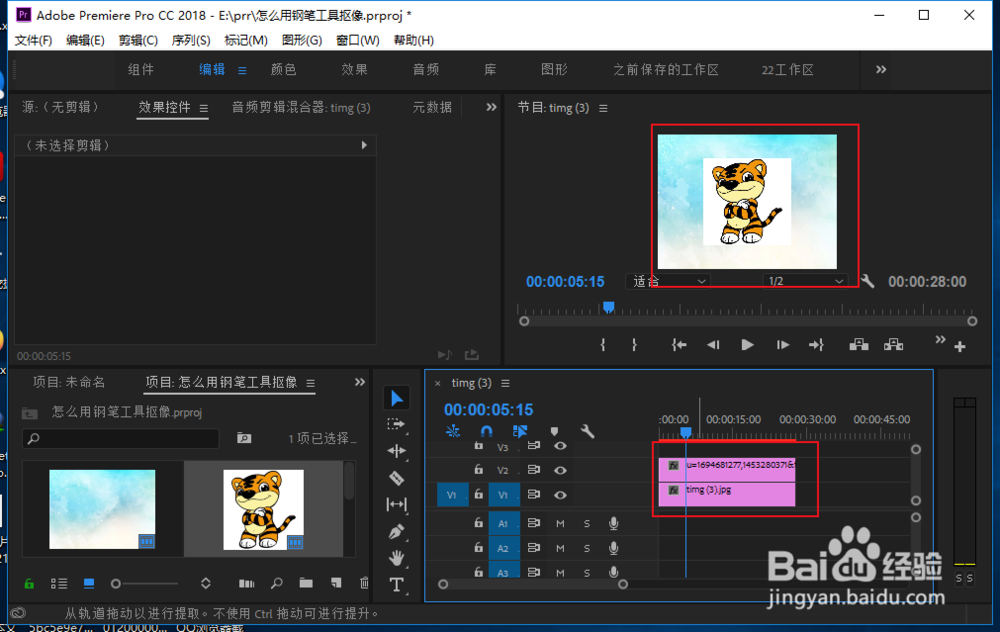This screenshot has height=632, width=1000.
Task: Open the program monitor button editor plus
Action: [960, 346]
